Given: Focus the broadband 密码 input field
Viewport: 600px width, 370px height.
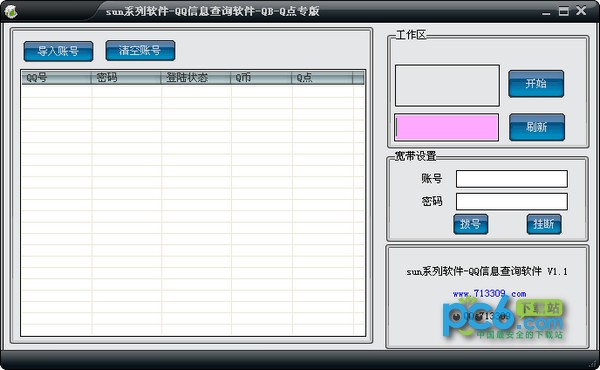Looking at the screenshot, I should pyautogui.click(x=512, y=201).
